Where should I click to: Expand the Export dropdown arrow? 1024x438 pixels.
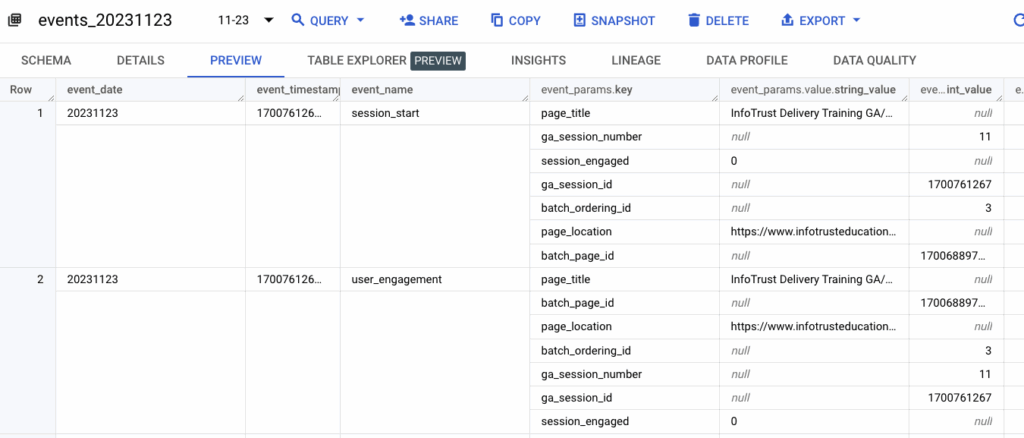855,21
